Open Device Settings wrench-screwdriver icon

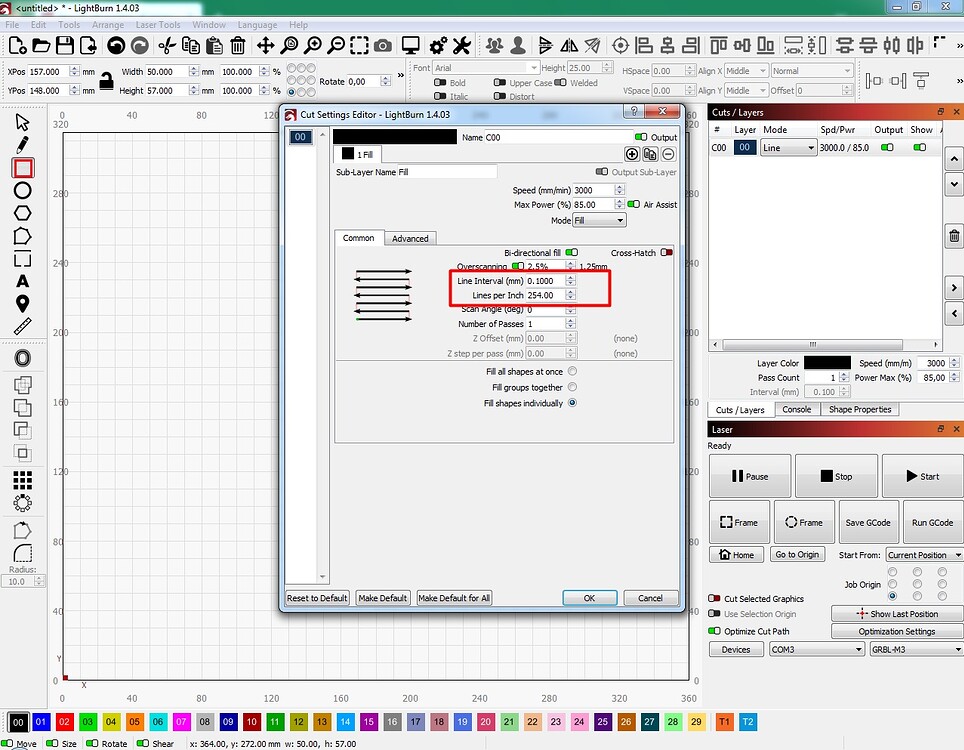coord(462,45)
